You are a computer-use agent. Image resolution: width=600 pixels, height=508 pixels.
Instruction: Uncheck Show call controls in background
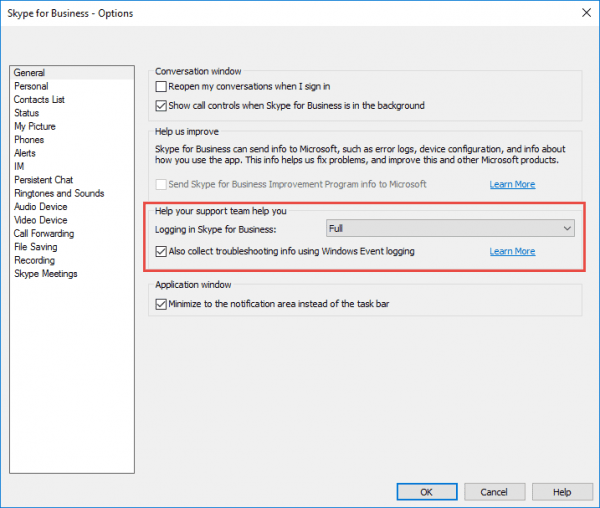[162, 105]
